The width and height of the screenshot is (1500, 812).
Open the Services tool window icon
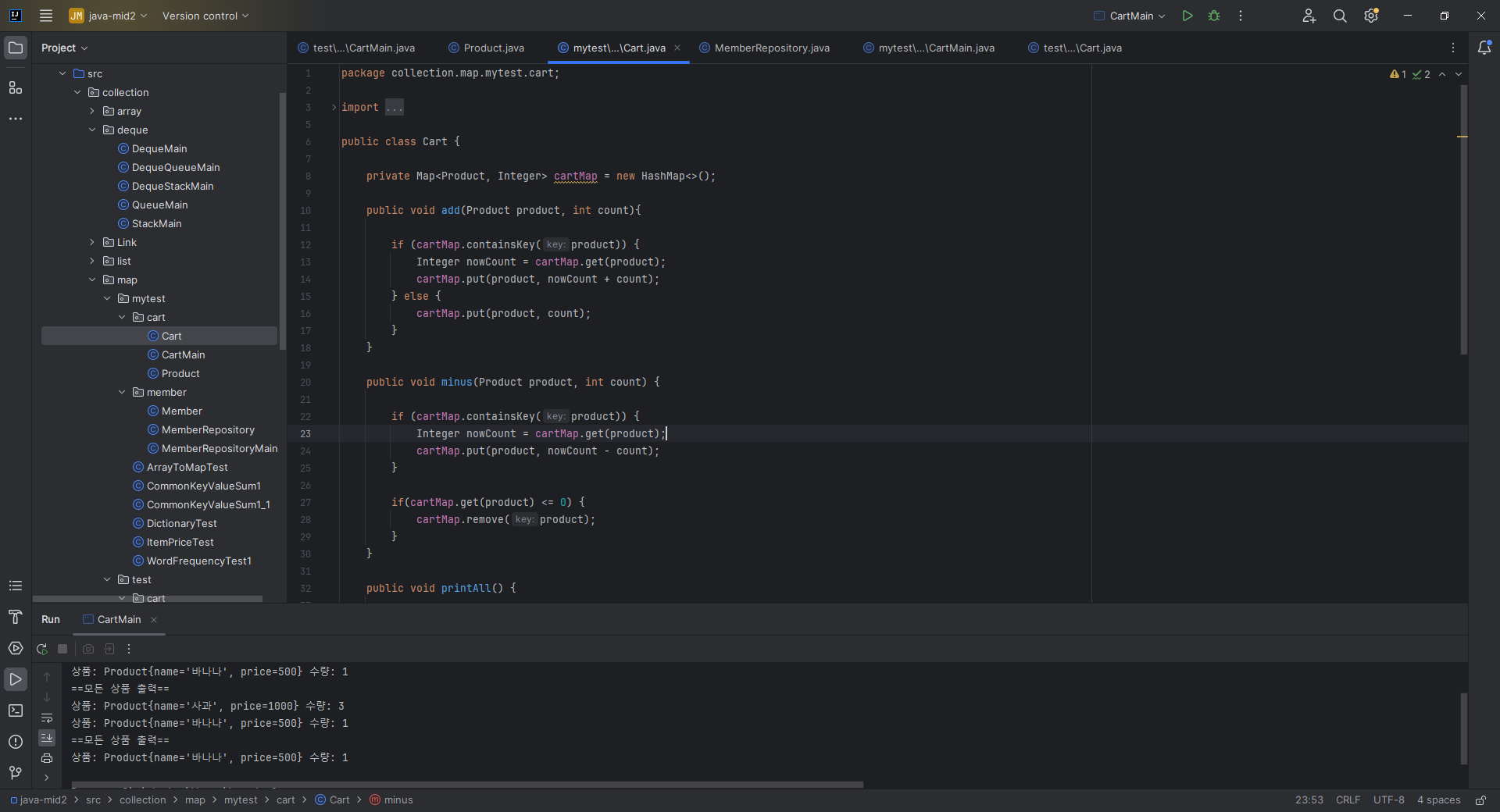point(16,648)
